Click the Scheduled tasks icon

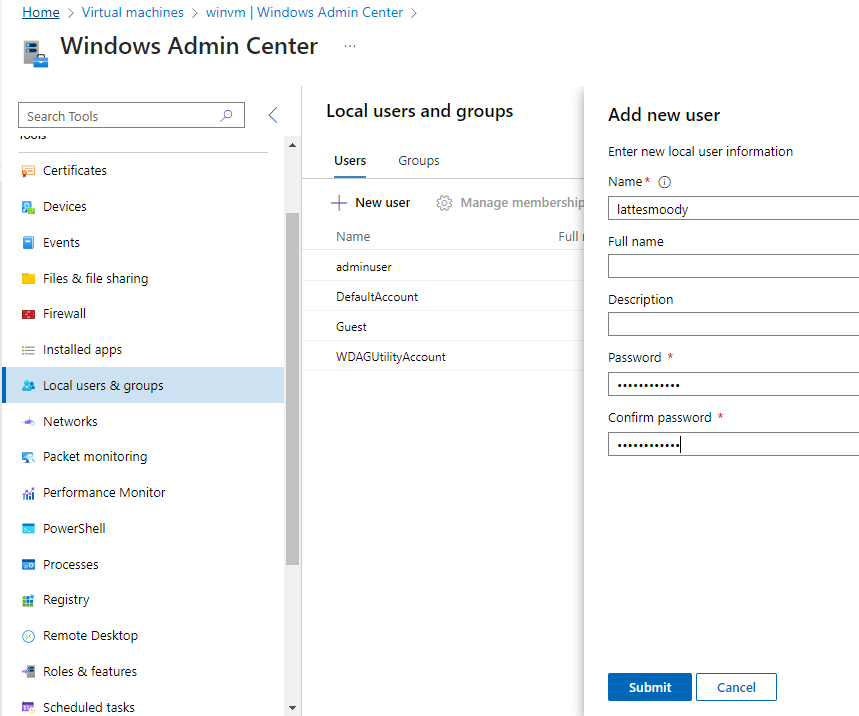point(28,707)
